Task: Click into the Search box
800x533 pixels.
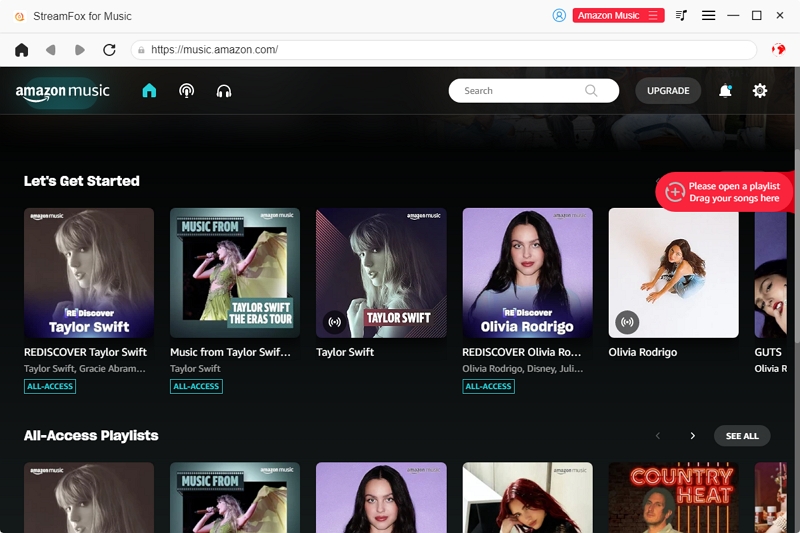Action: click(533, 91)
